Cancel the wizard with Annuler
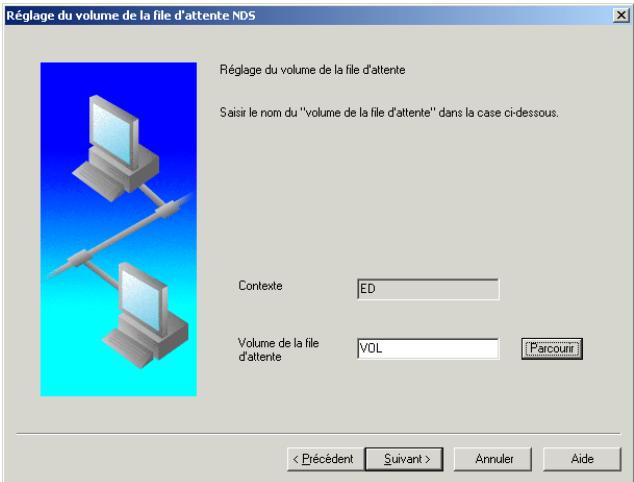This screenshot has width=634, height=482. click(493, 459)
